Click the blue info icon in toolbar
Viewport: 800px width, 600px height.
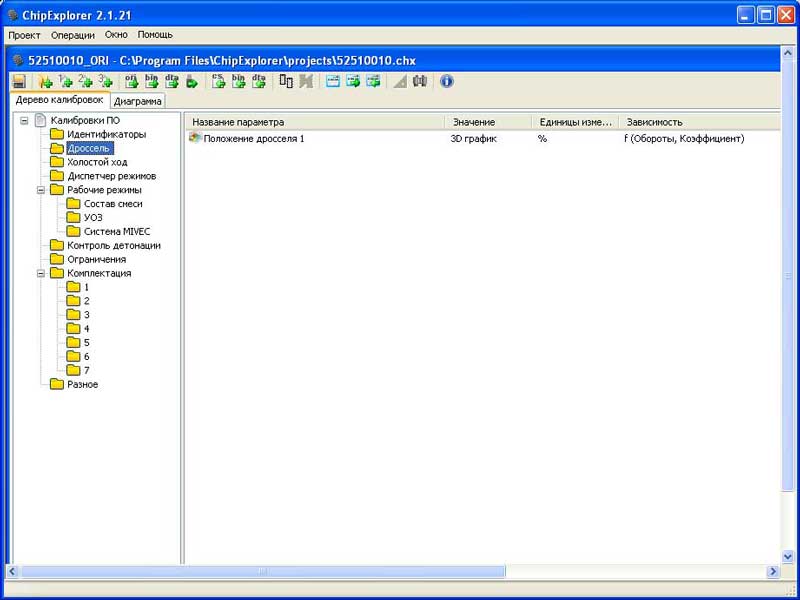coord(447,81)
